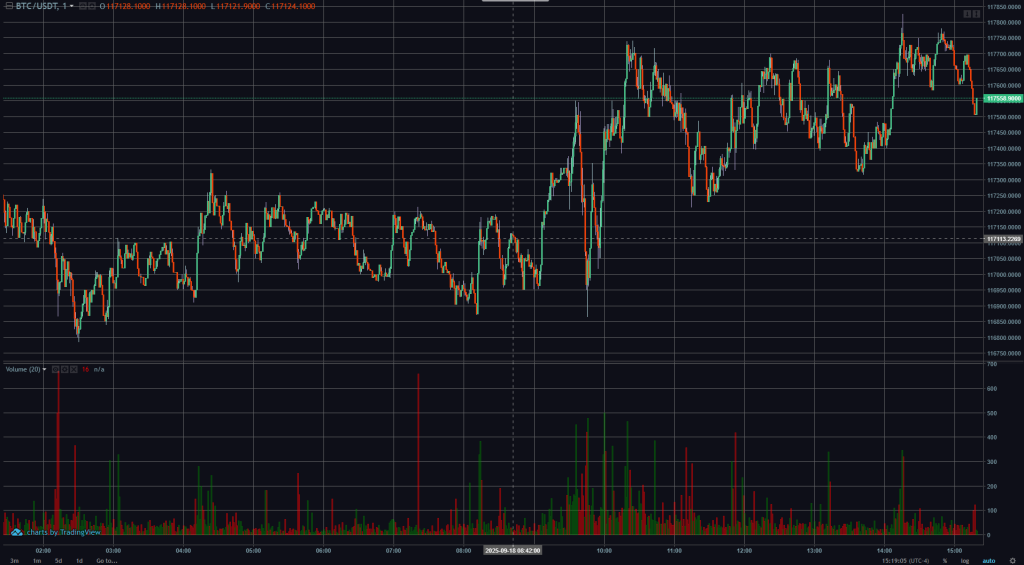This screenshot has height=565, width=1024.
Task: Toggle percentage scale with % button
Action: point(944,561)
